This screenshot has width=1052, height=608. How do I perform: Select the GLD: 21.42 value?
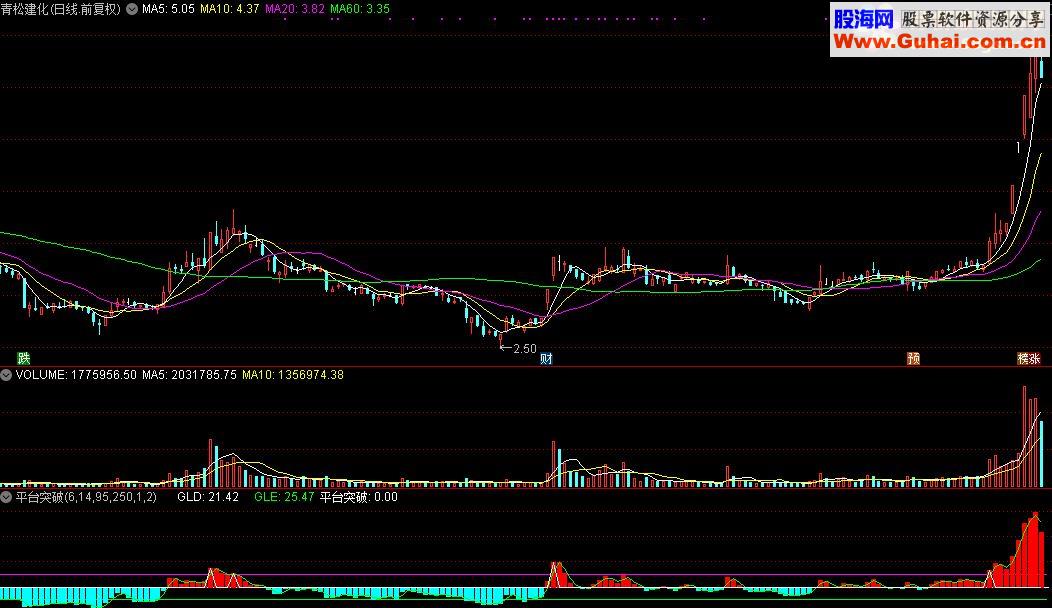click(x=208, y=497)
